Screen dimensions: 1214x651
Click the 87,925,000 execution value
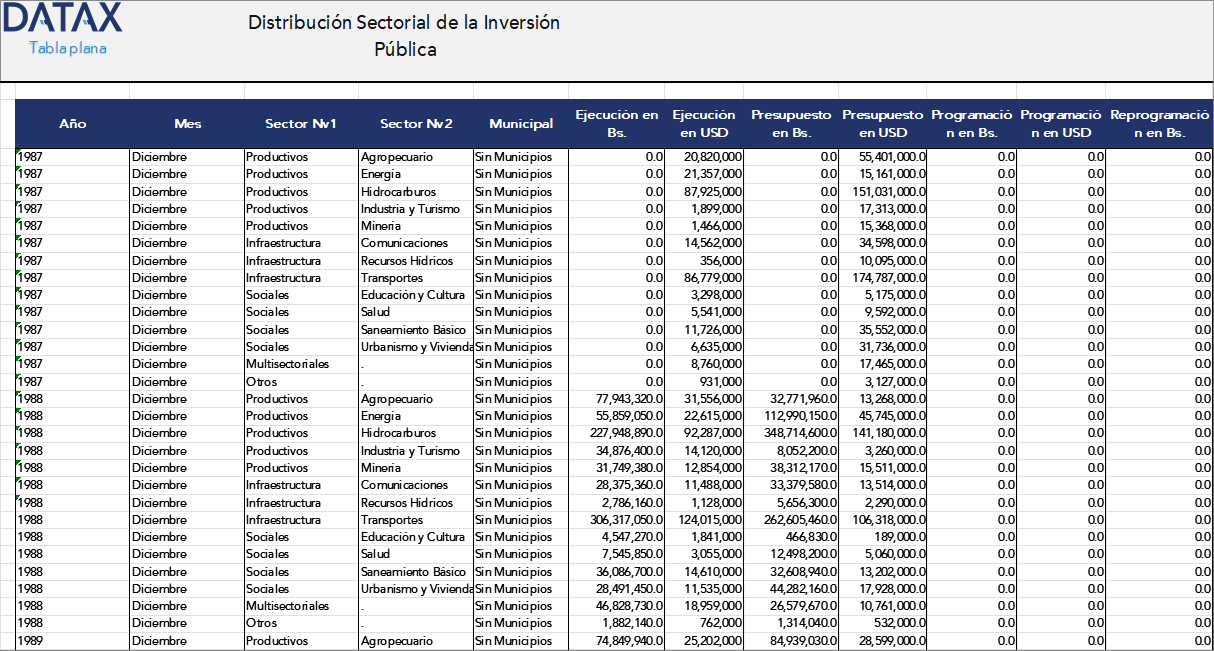click(705, 192)
